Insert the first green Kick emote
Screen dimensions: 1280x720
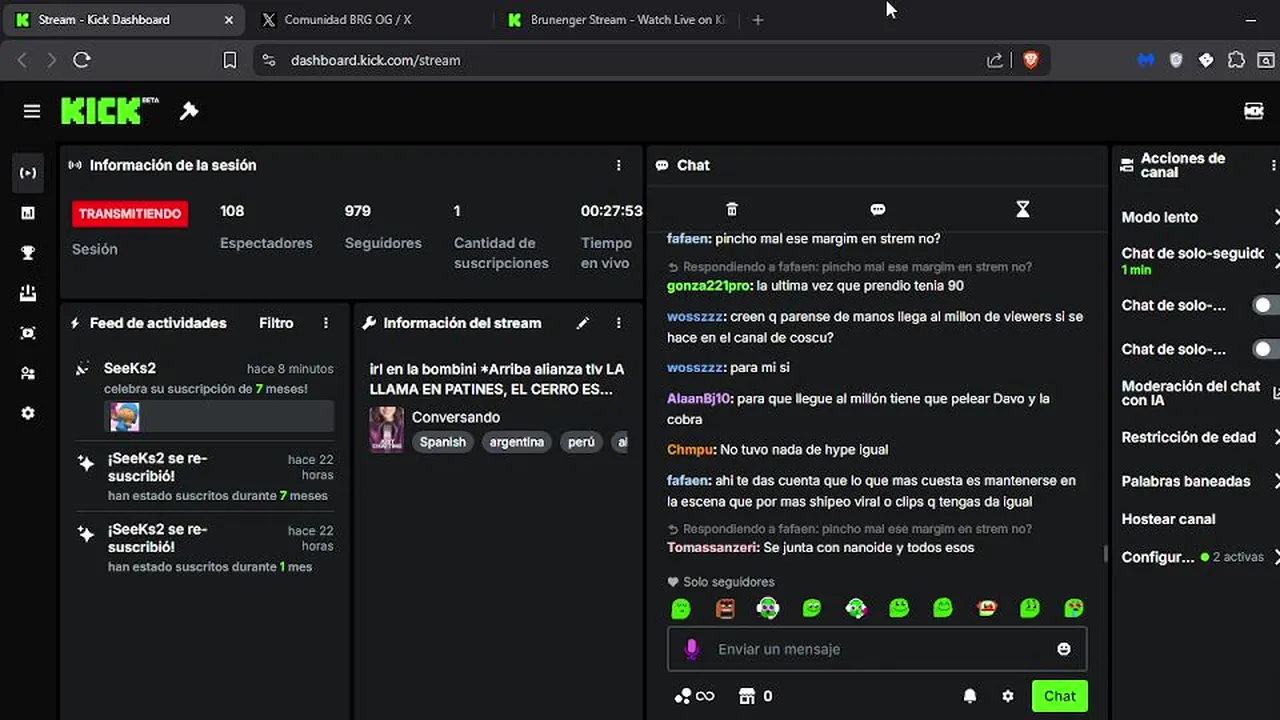pyautogui.click(x=681, y=608)
